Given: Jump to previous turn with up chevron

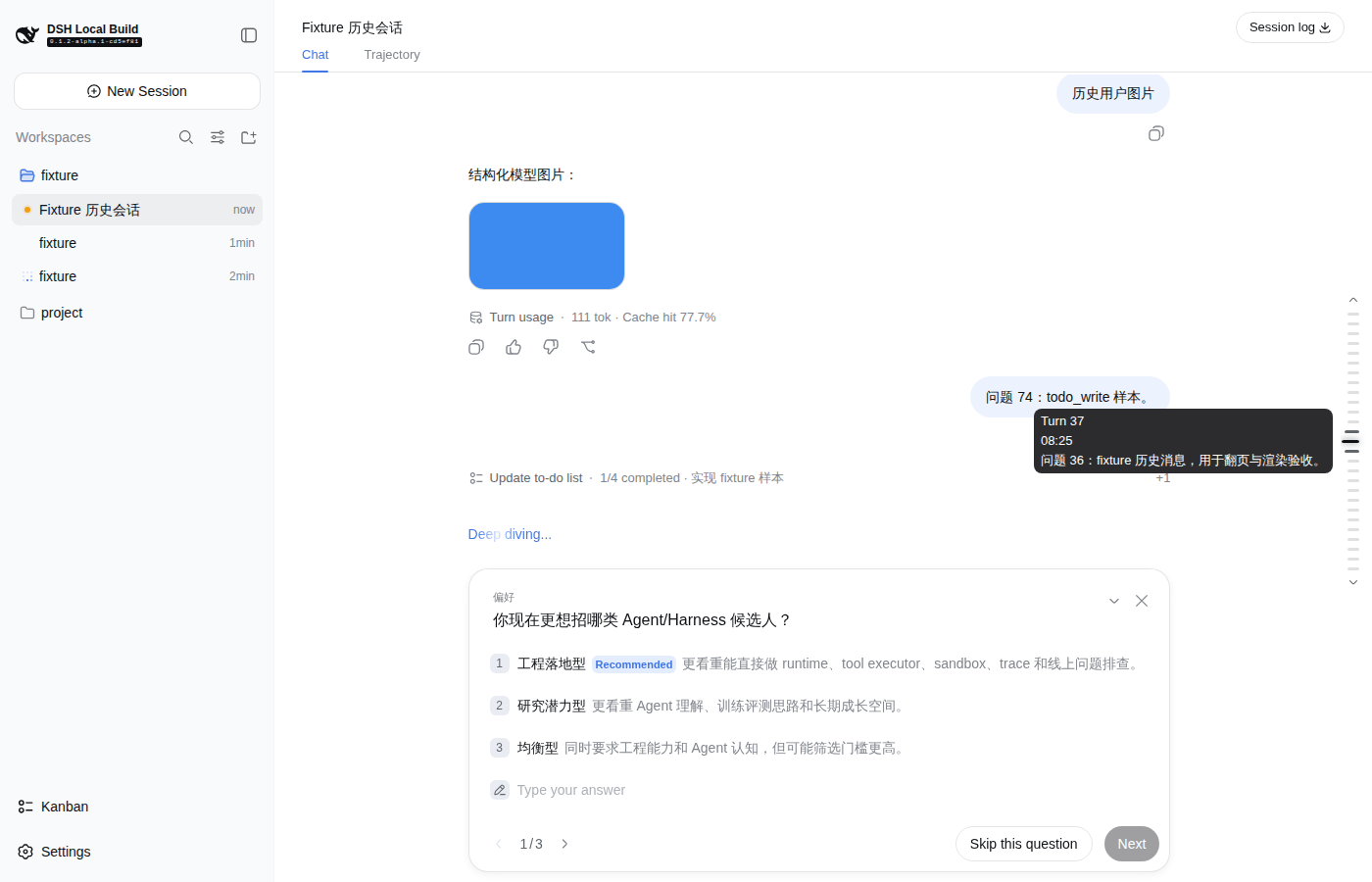Looking at the screenshot, I should [1353, 300].
